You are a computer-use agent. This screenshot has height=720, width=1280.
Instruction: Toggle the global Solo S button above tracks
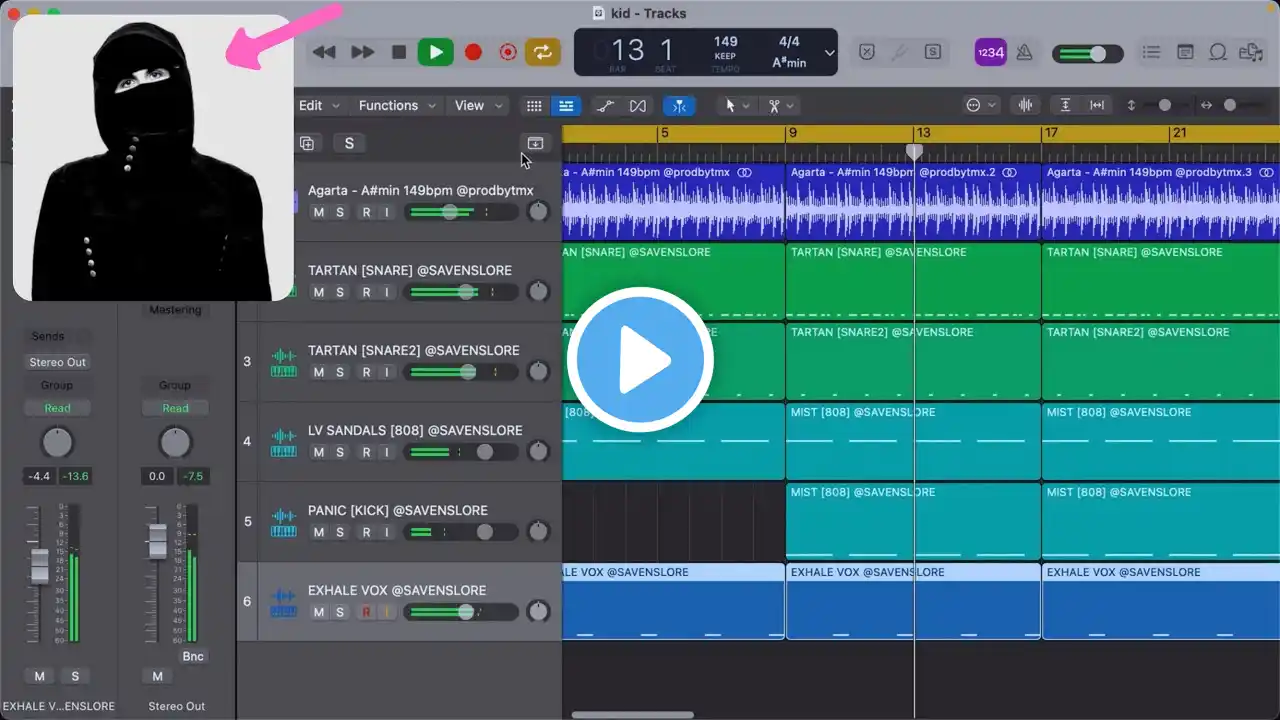point(349,143)
